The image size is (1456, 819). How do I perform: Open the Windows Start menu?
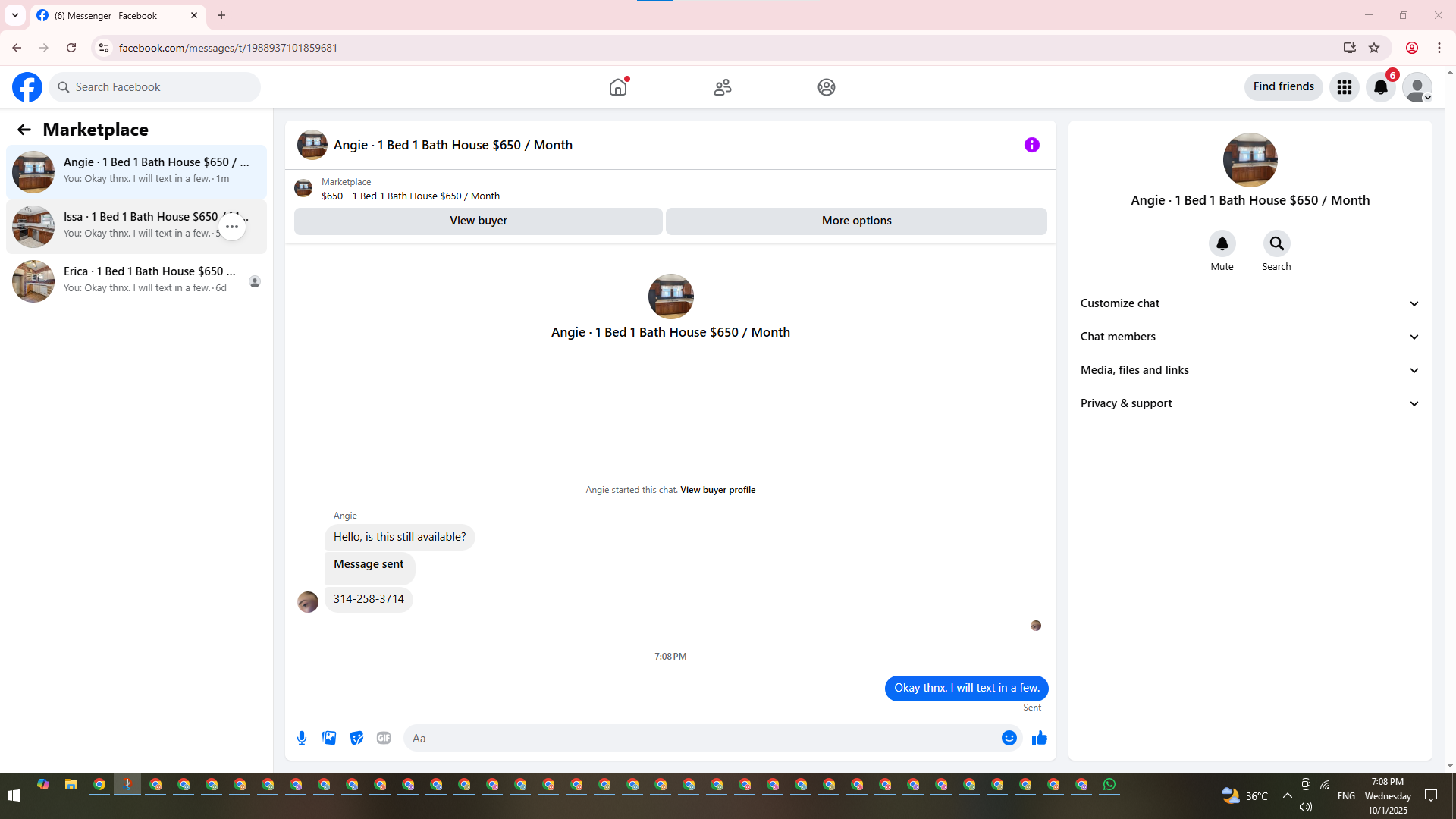click(13, 795)
